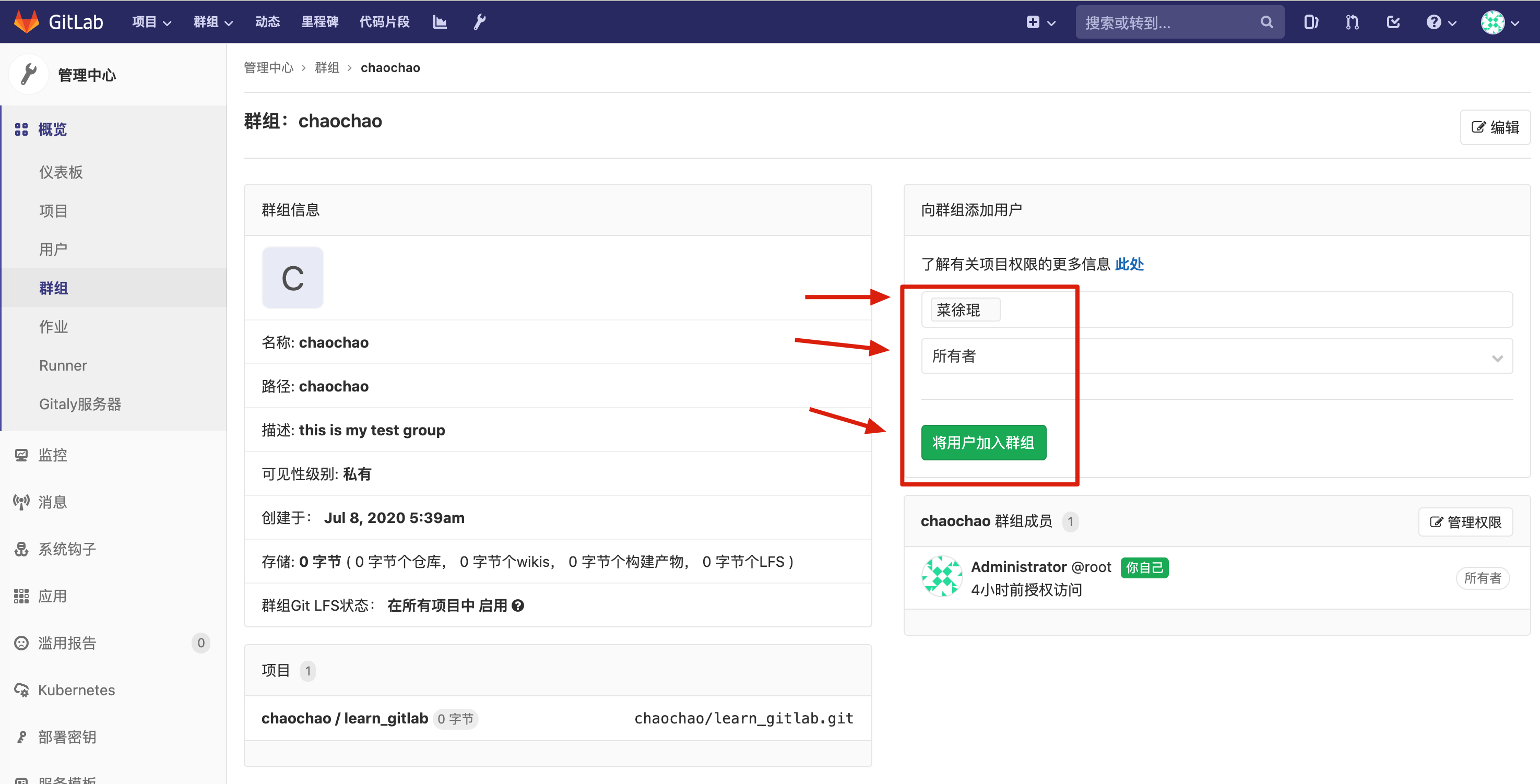
Task: Open 里程碑 in the top navbar
Action: (320, 22)
